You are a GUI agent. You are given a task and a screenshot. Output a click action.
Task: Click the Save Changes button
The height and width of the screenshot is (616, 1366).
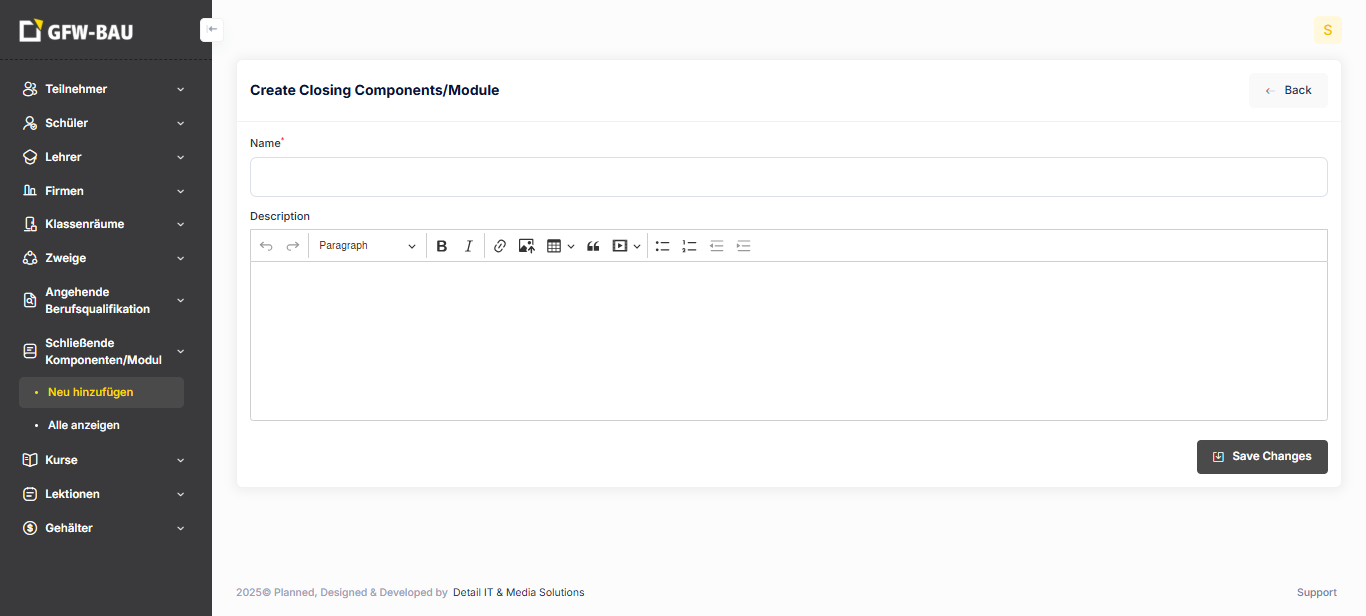1262,456
